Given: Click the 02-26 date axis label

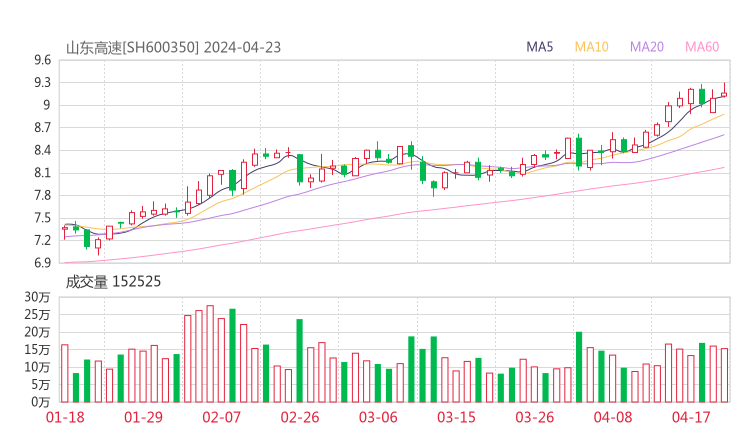Looking at the screenshot, I should 300,417.
